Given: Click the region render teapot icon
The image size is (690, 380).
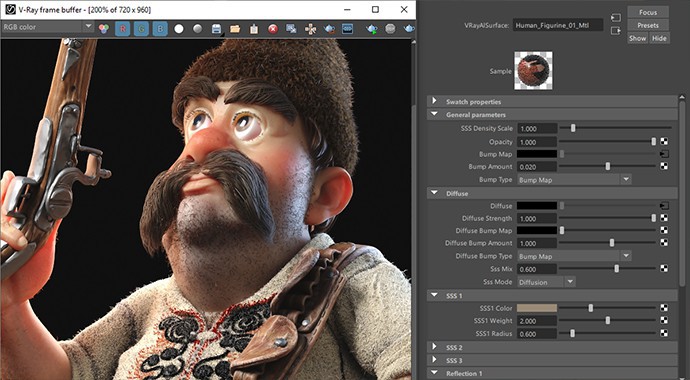Looking at the screenshot, I should tap(329, 29).
